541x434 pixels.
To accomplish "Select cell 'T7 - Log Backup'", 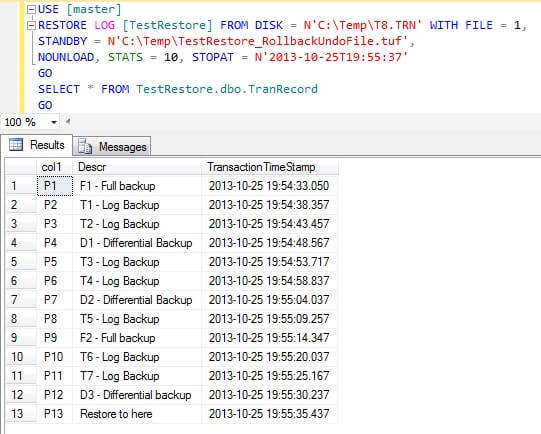I will (137, 376).
